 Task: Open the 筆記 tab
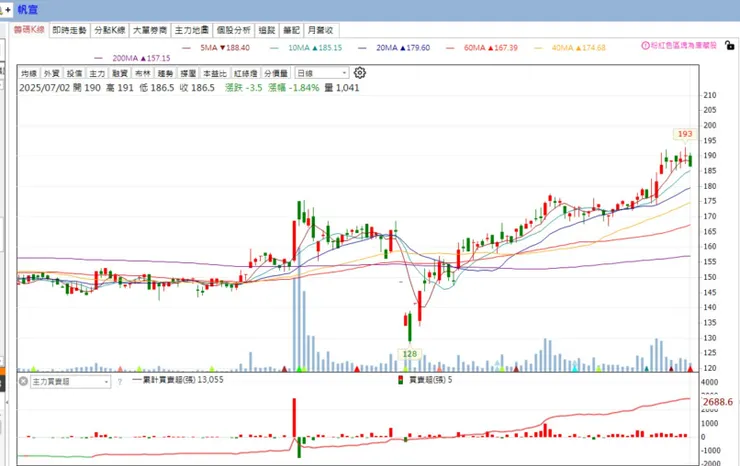tap(291, 30)
